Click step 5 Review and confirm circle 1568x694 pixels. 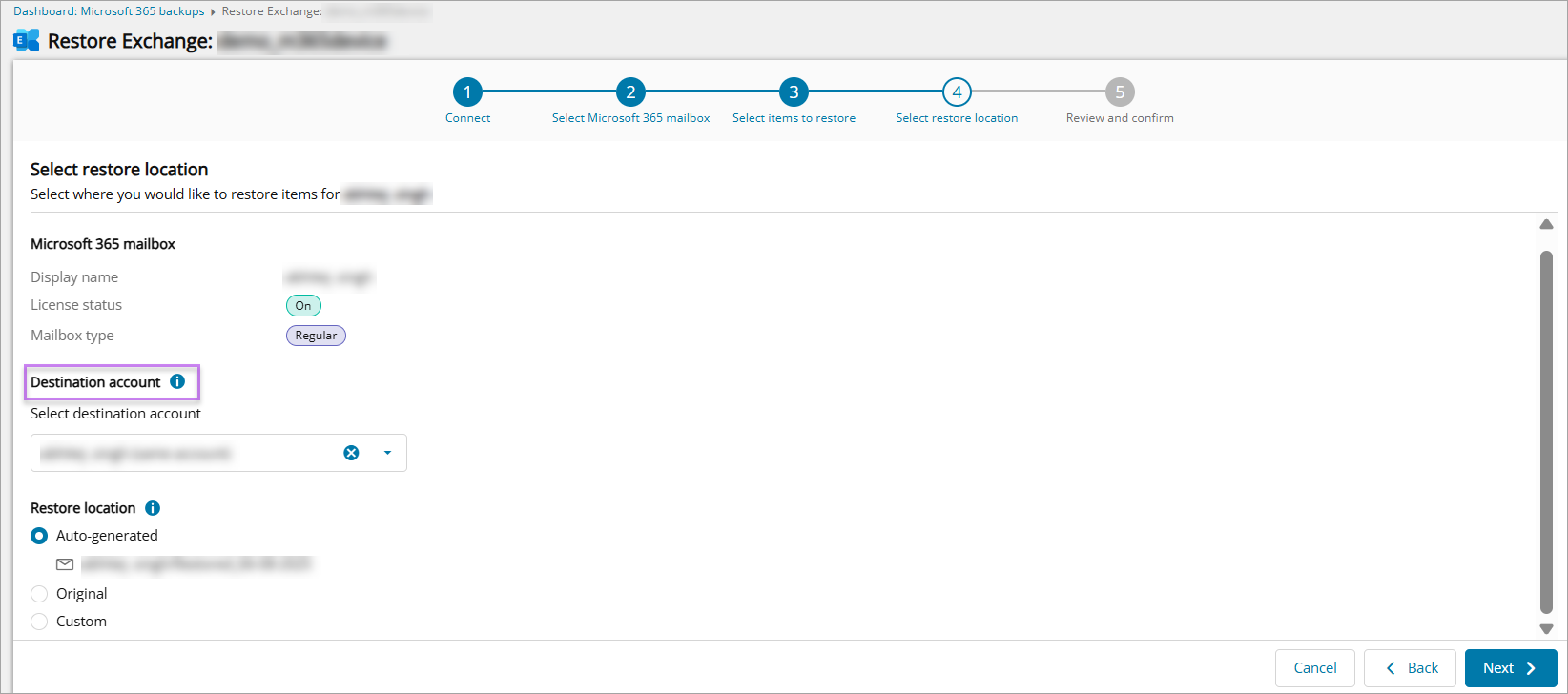pyautogui.click(x=1120, y=92)
